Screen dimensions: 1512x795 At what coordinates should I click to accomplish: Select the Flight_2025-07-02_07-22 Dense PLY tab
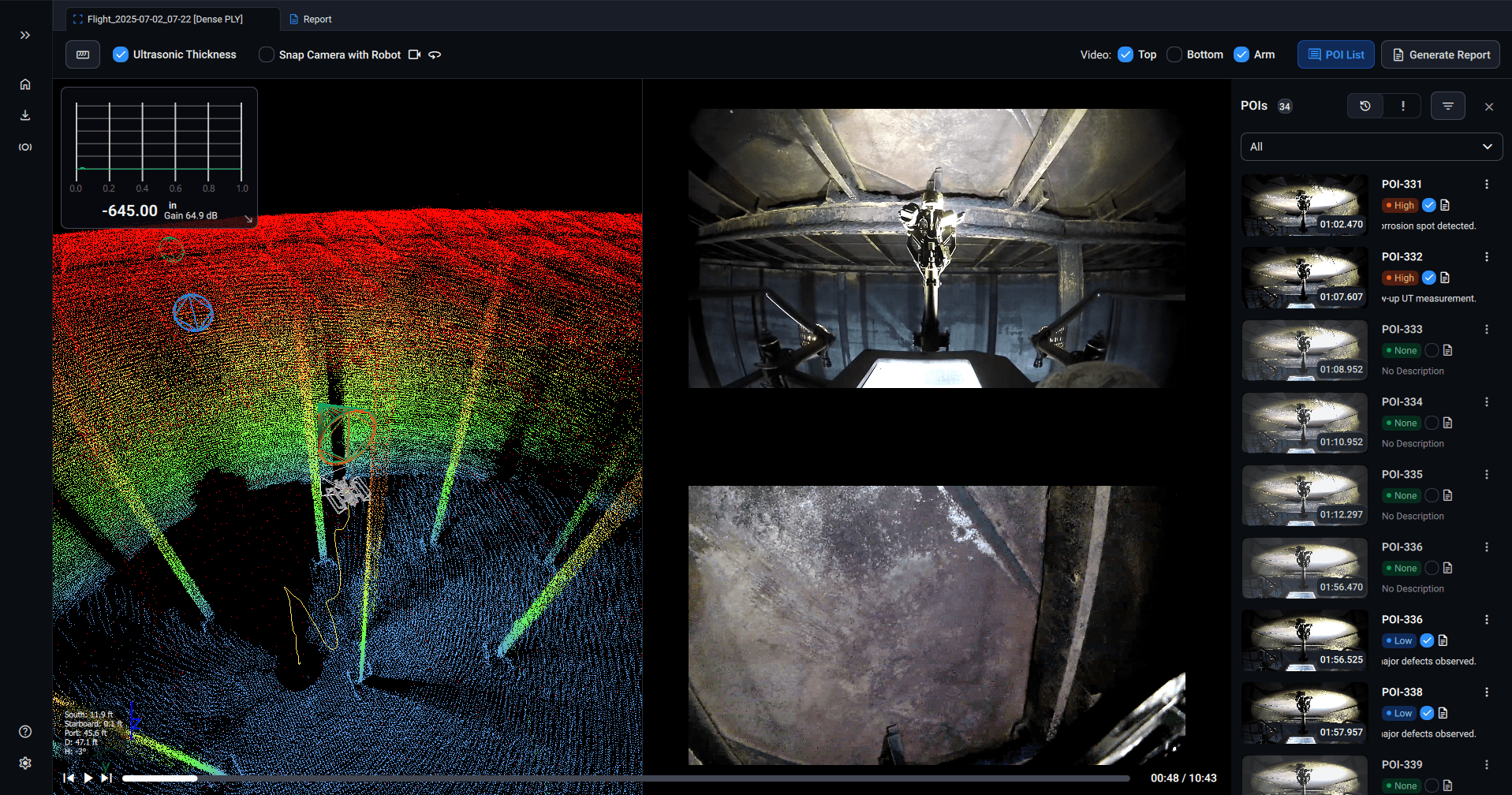[165, 19]
